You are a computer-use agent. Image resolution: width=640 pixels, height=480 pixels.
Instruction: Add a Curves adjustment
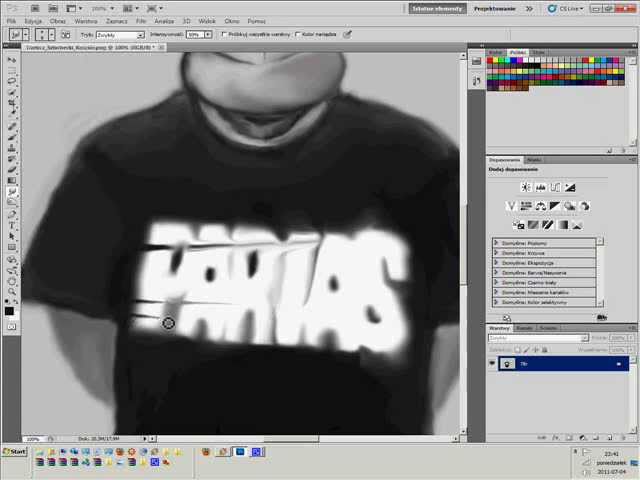click(555, 187)
